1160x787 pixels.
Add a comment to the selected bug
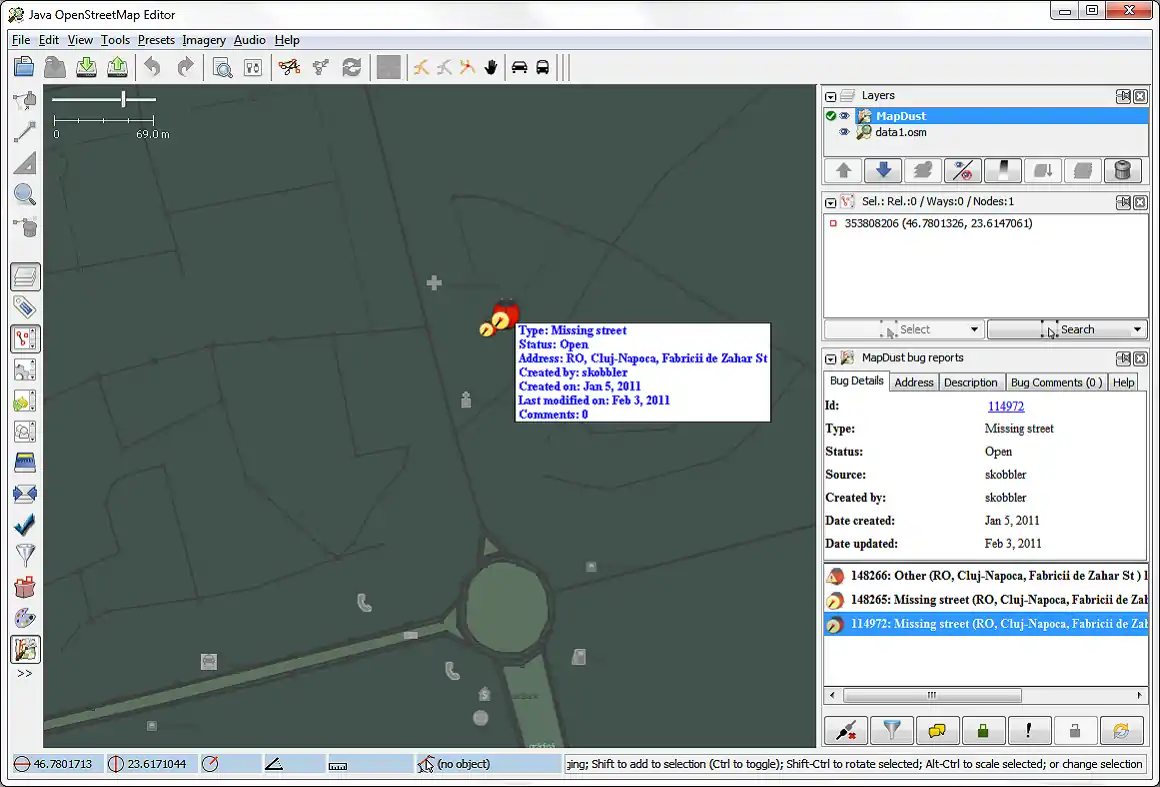[x=937, y=730]
